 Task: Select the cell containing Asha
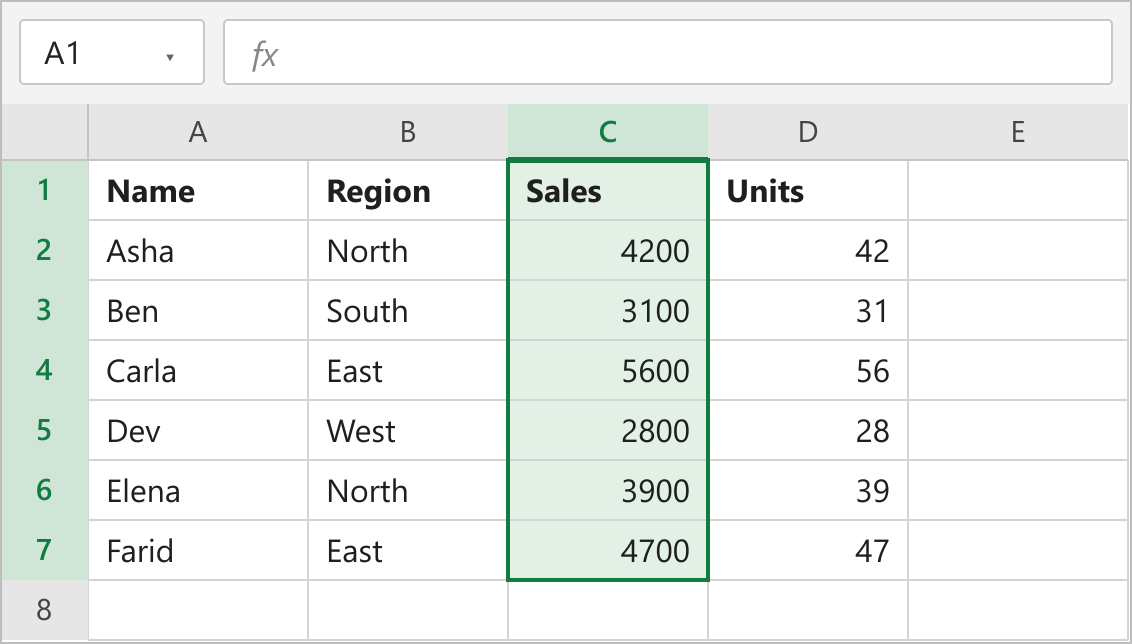click(198, 250)
